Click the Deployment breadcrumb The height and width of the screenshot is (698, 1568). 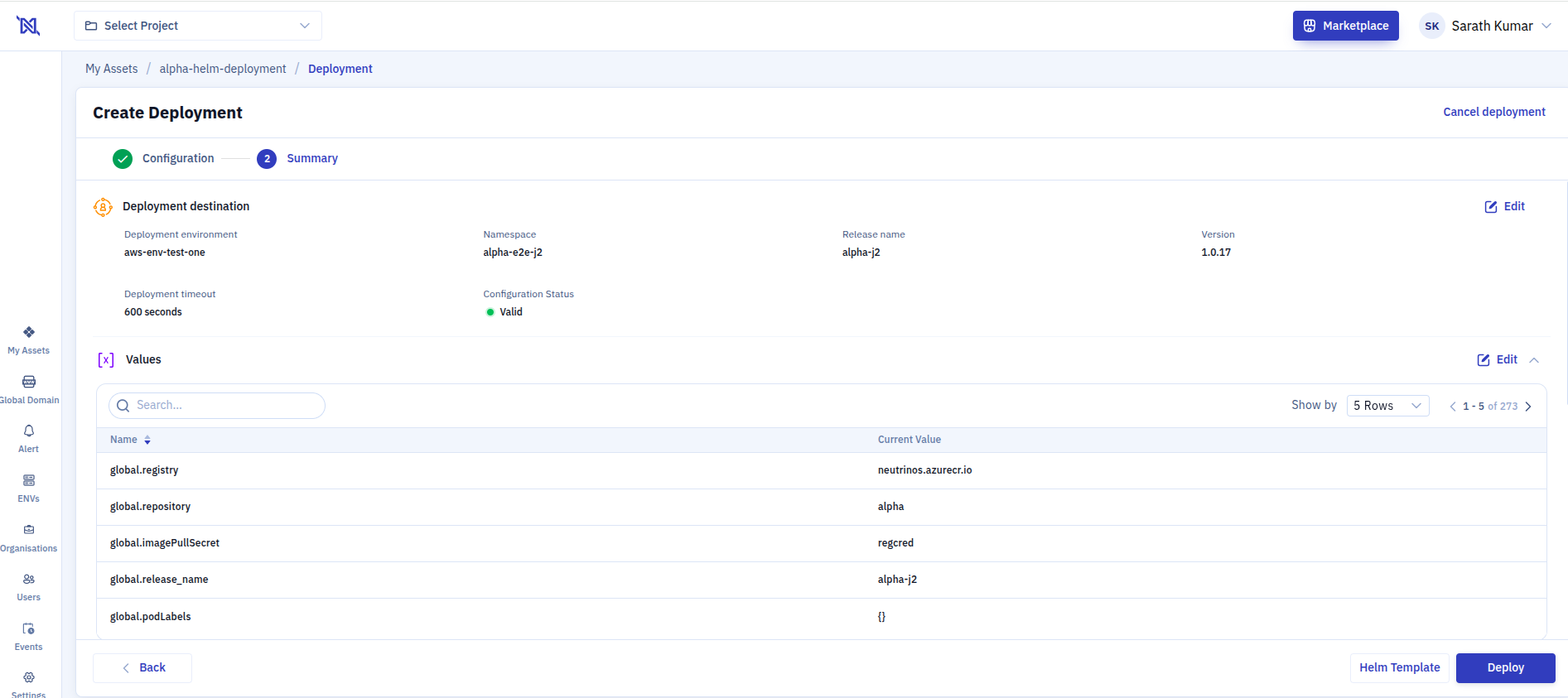click(340, 69)
